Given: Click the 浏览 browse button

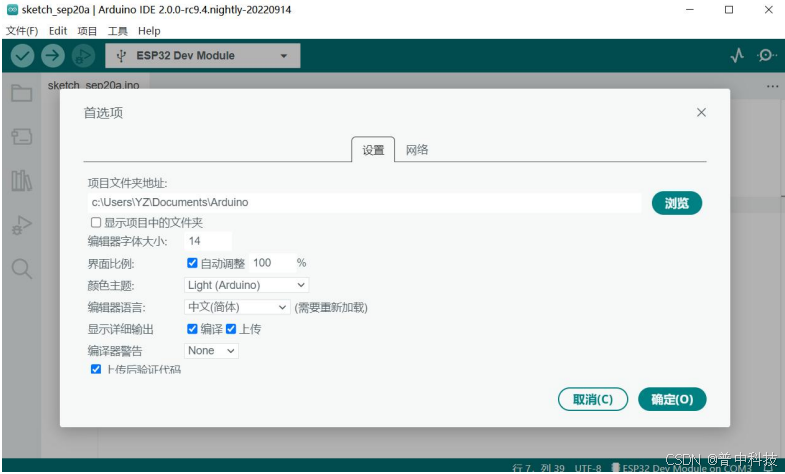Looking at the screenshot, I should click(x=677, y=203).
